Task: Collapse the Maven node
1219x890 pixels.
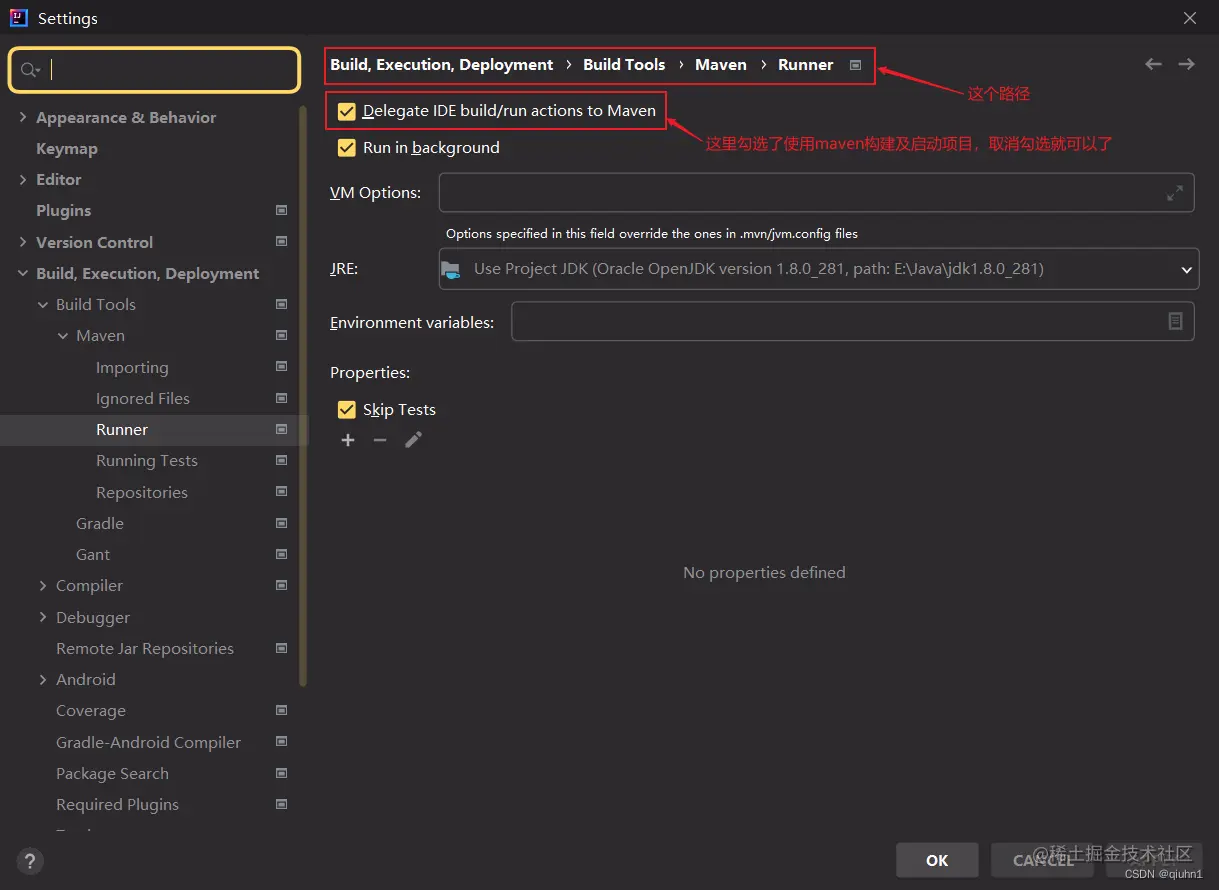Action: click(63, 336)
